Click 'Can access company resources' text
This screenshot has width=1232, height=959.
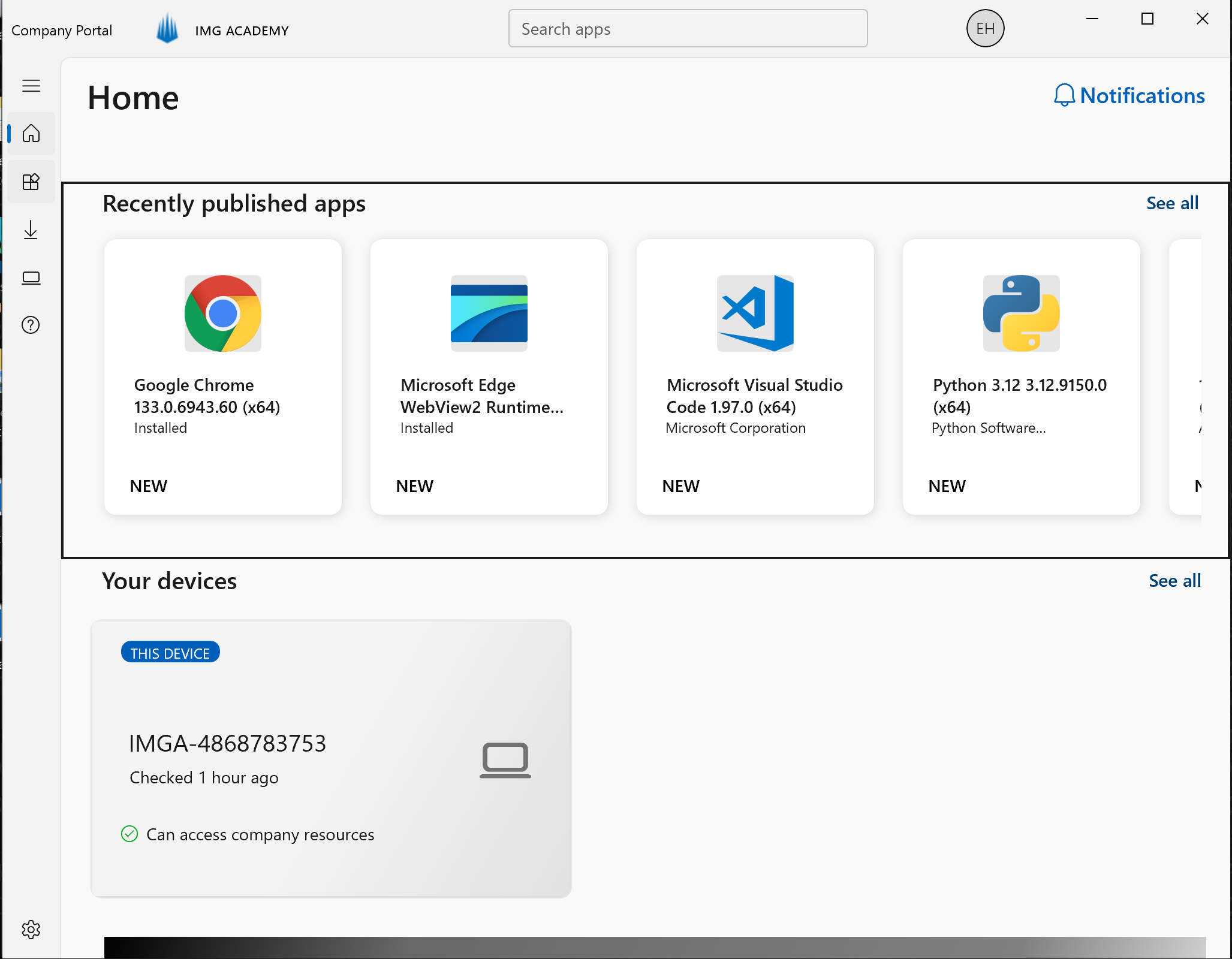point(260,834)
